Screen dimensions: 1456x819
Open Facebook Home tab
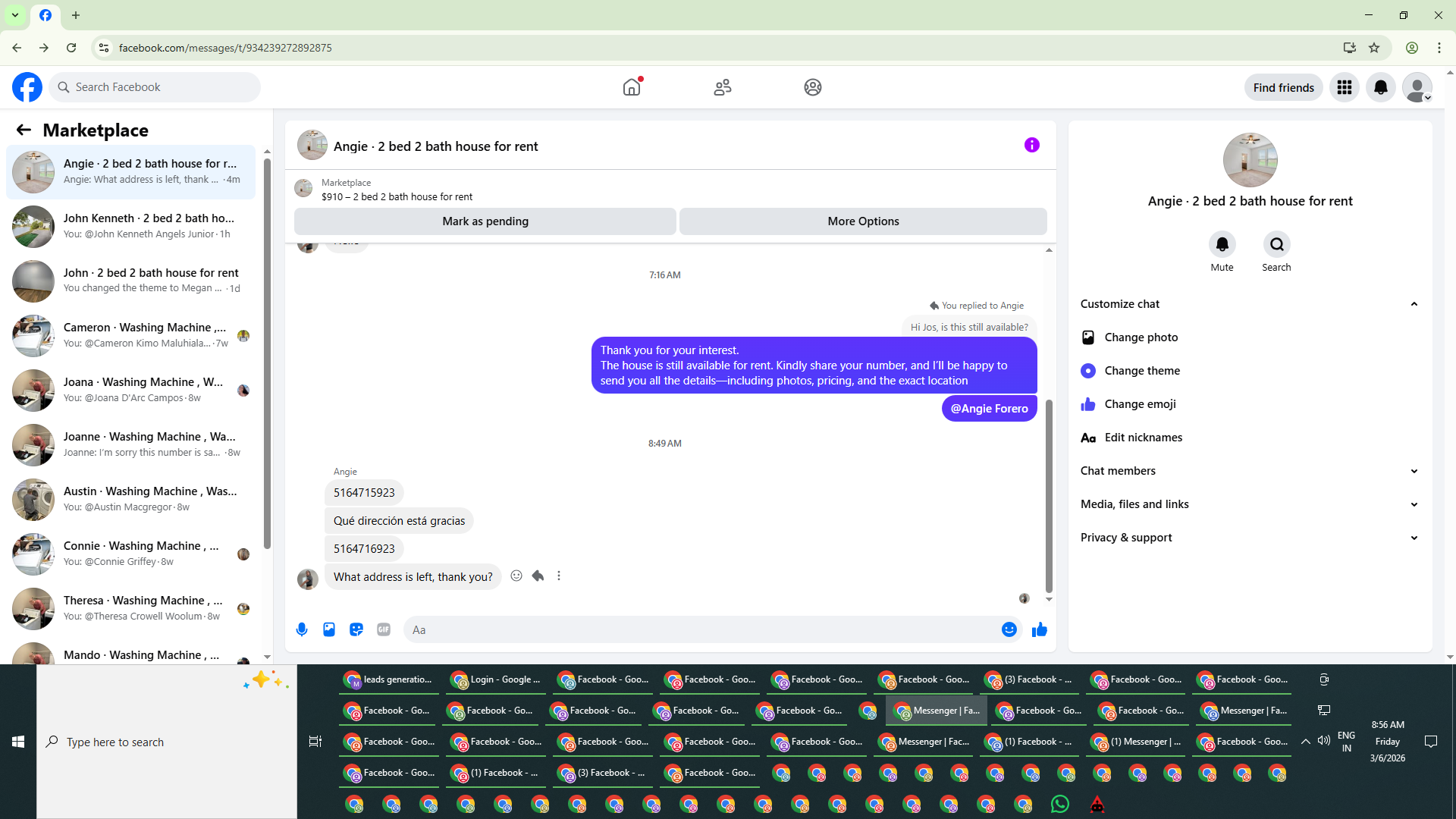(x=632, y=87)
